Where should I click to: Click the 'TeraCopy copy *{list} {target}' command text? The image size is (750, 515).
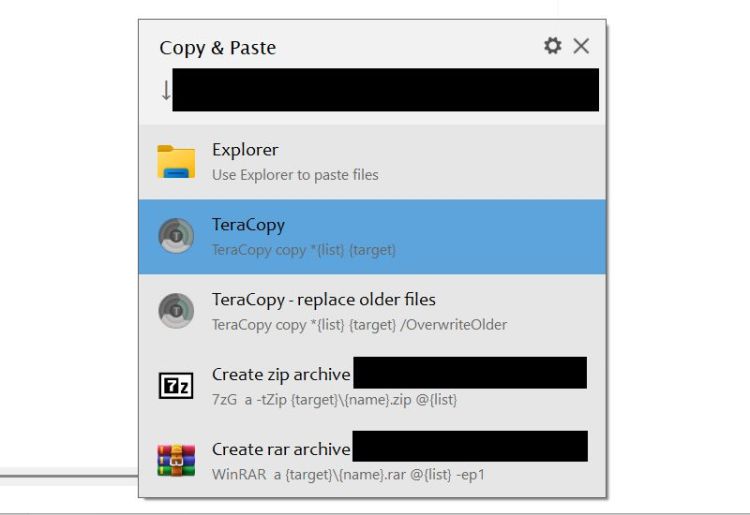[x=303, y=250]
